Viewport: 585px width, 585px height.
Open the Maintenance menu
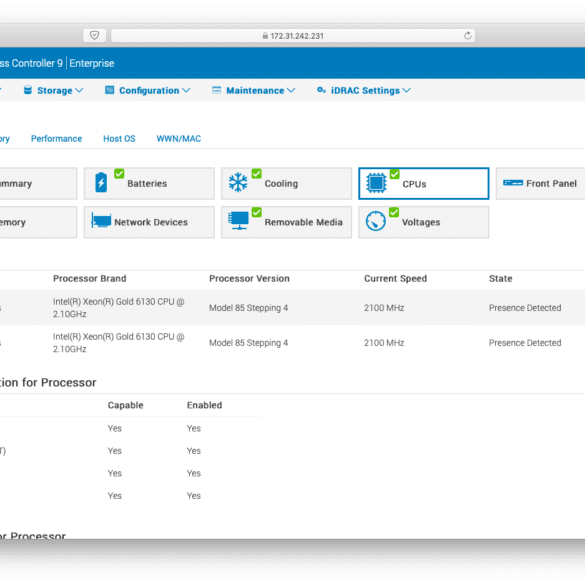click(x=253, y=90)
